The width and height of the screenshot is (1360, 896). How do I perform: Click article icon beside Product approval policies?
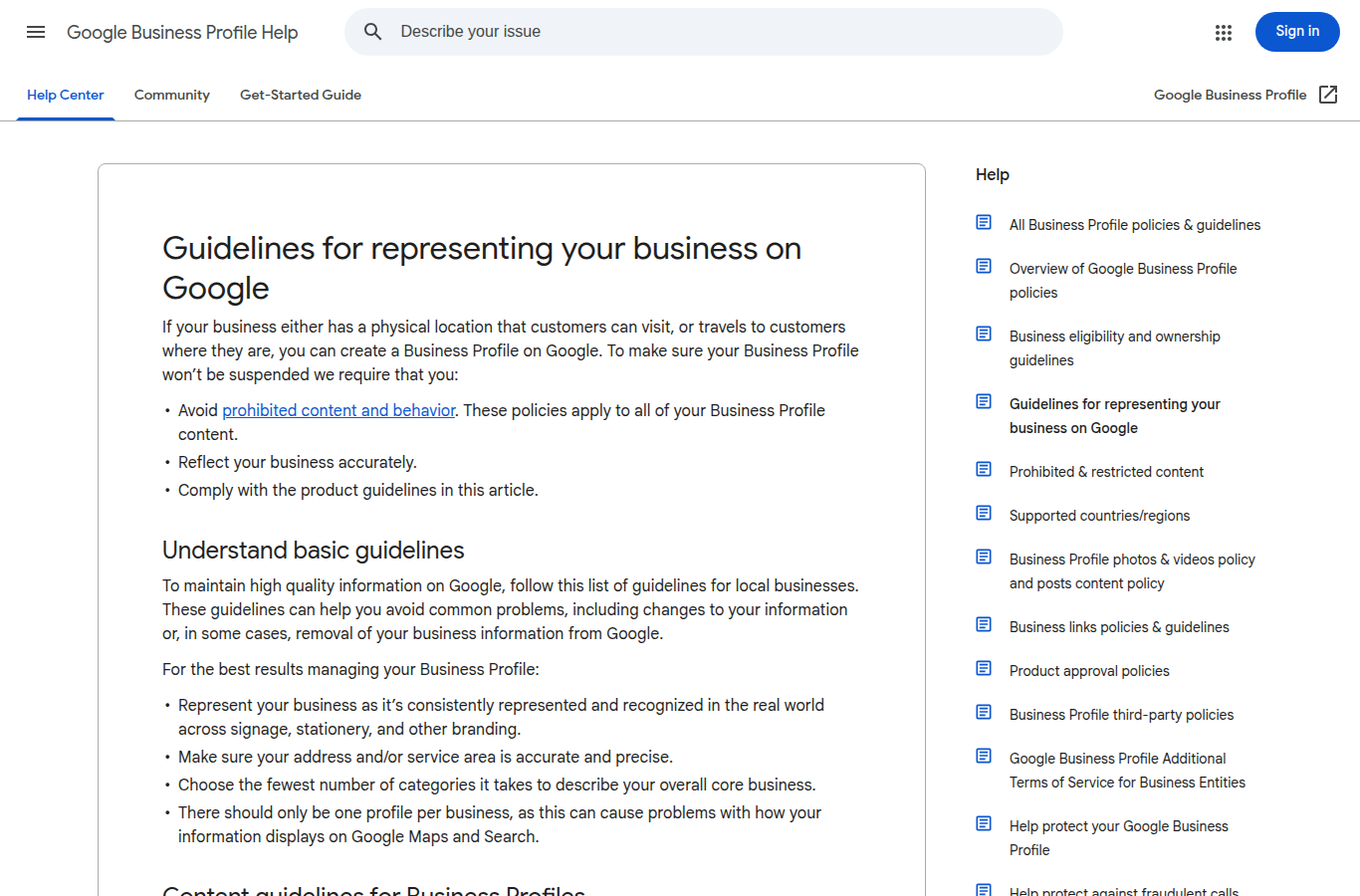(x=984, y=668)
